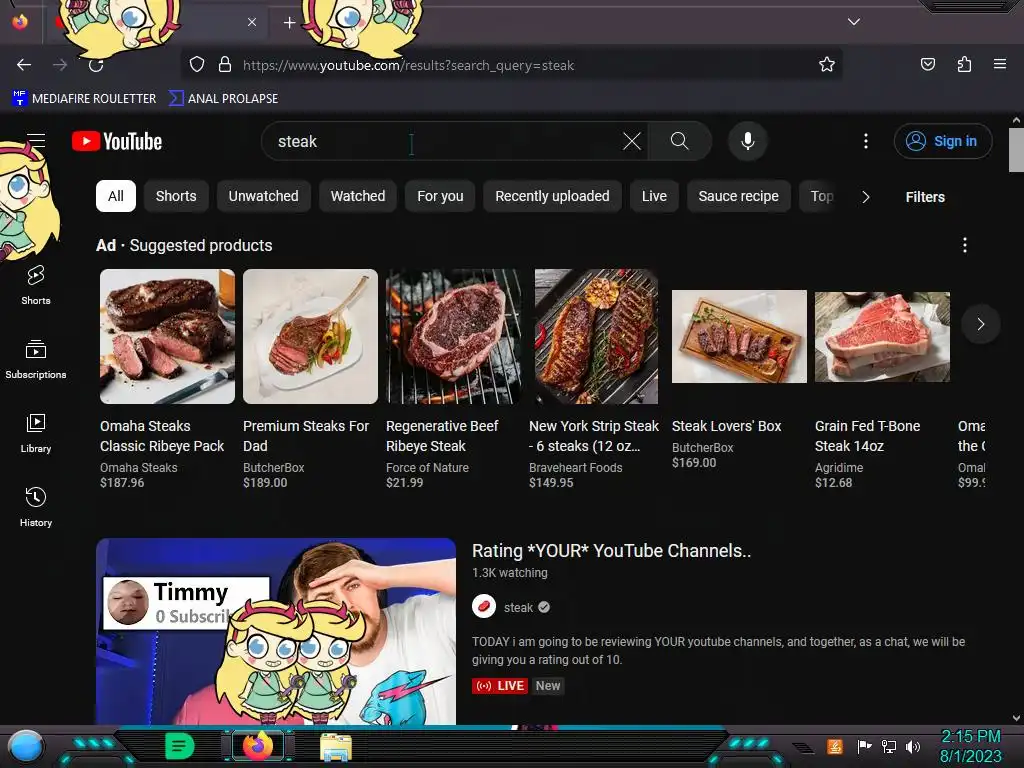This screenshot has width=1024, height=768.
Task: Open the steak channel avatar
Action: (484, 607)
